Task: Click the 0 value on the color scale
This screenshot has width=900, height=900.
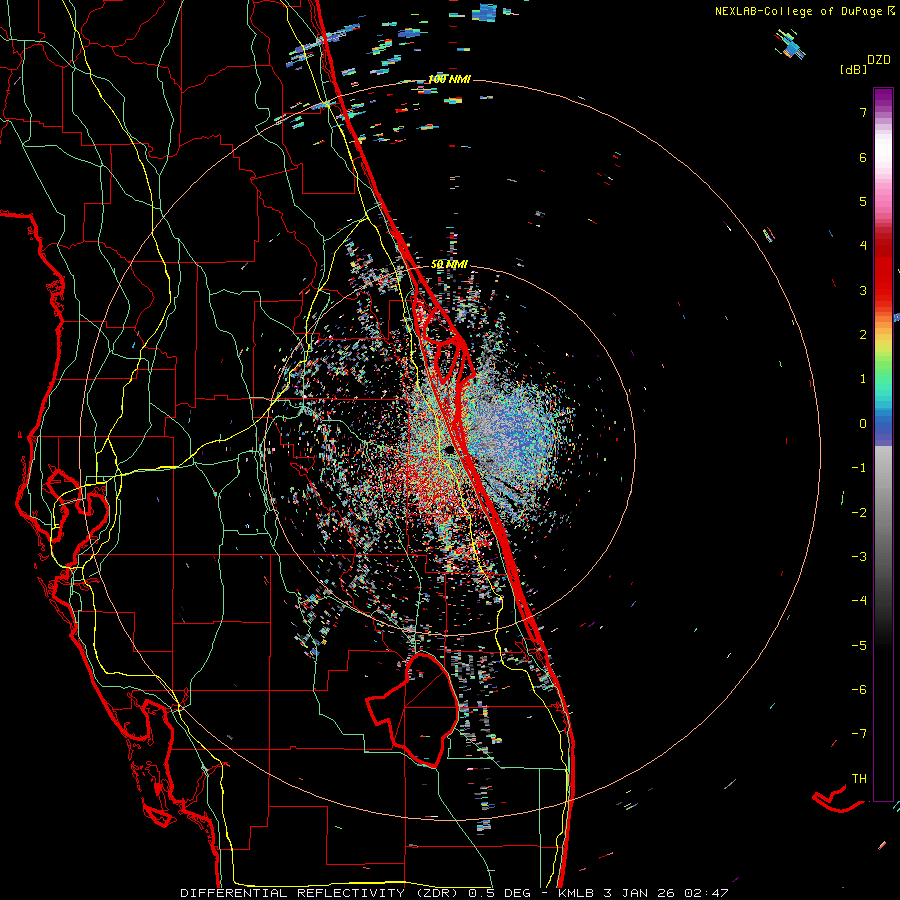Action: pos(863,424)
